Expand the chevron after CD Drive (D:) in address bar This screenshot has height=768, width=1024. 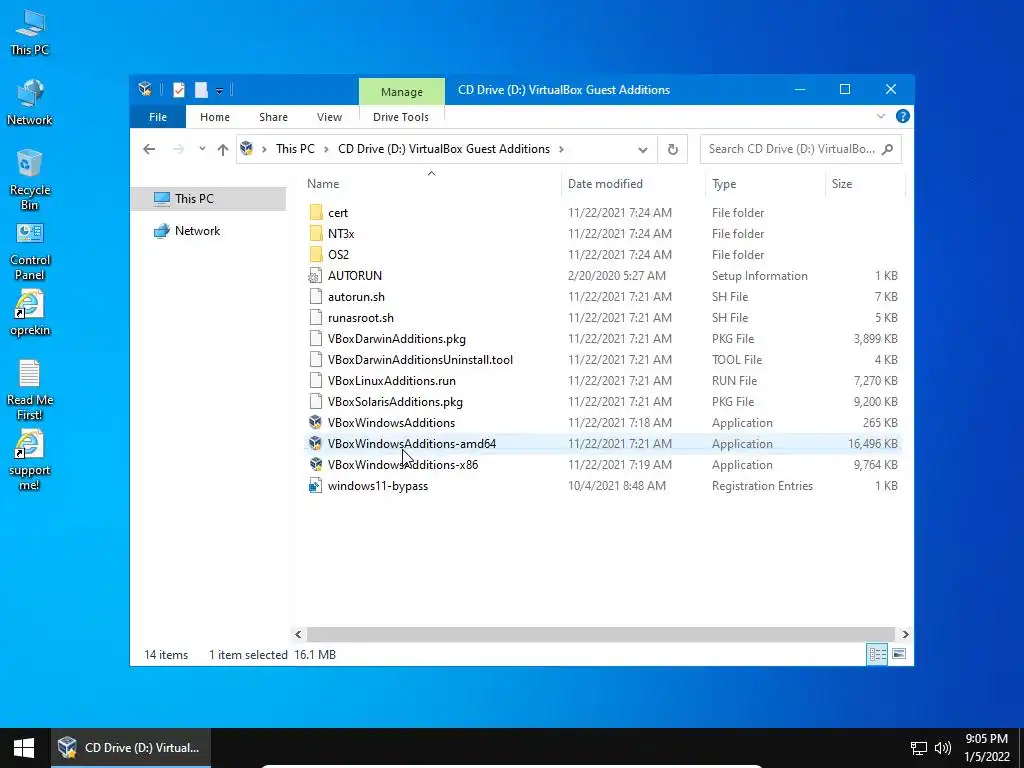coord(561,150)
